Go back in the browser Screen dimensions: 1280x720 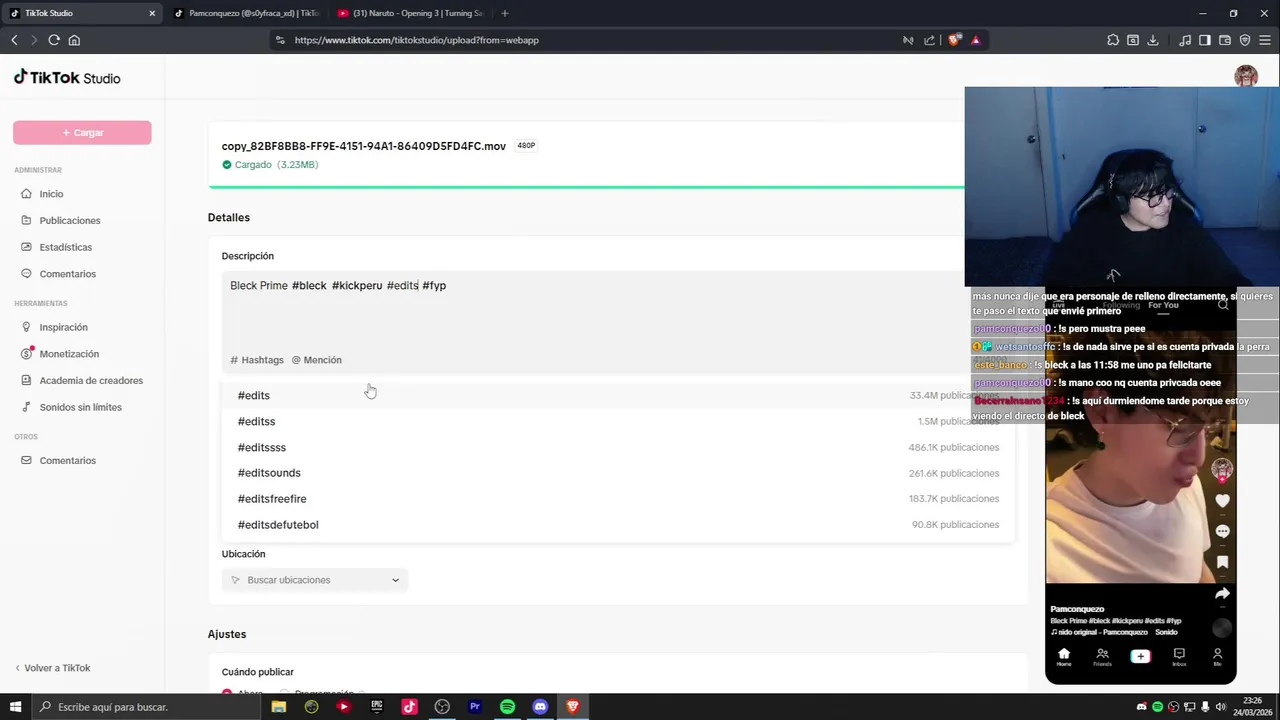(14, 40)
